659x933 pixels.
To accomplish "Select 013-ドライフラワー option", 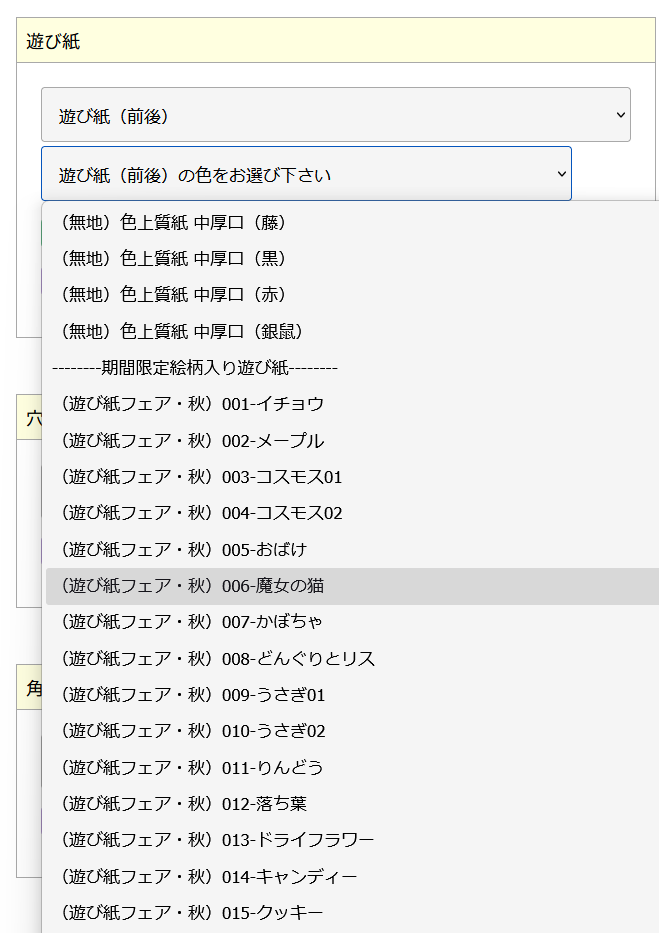I will tap(217, 840).
